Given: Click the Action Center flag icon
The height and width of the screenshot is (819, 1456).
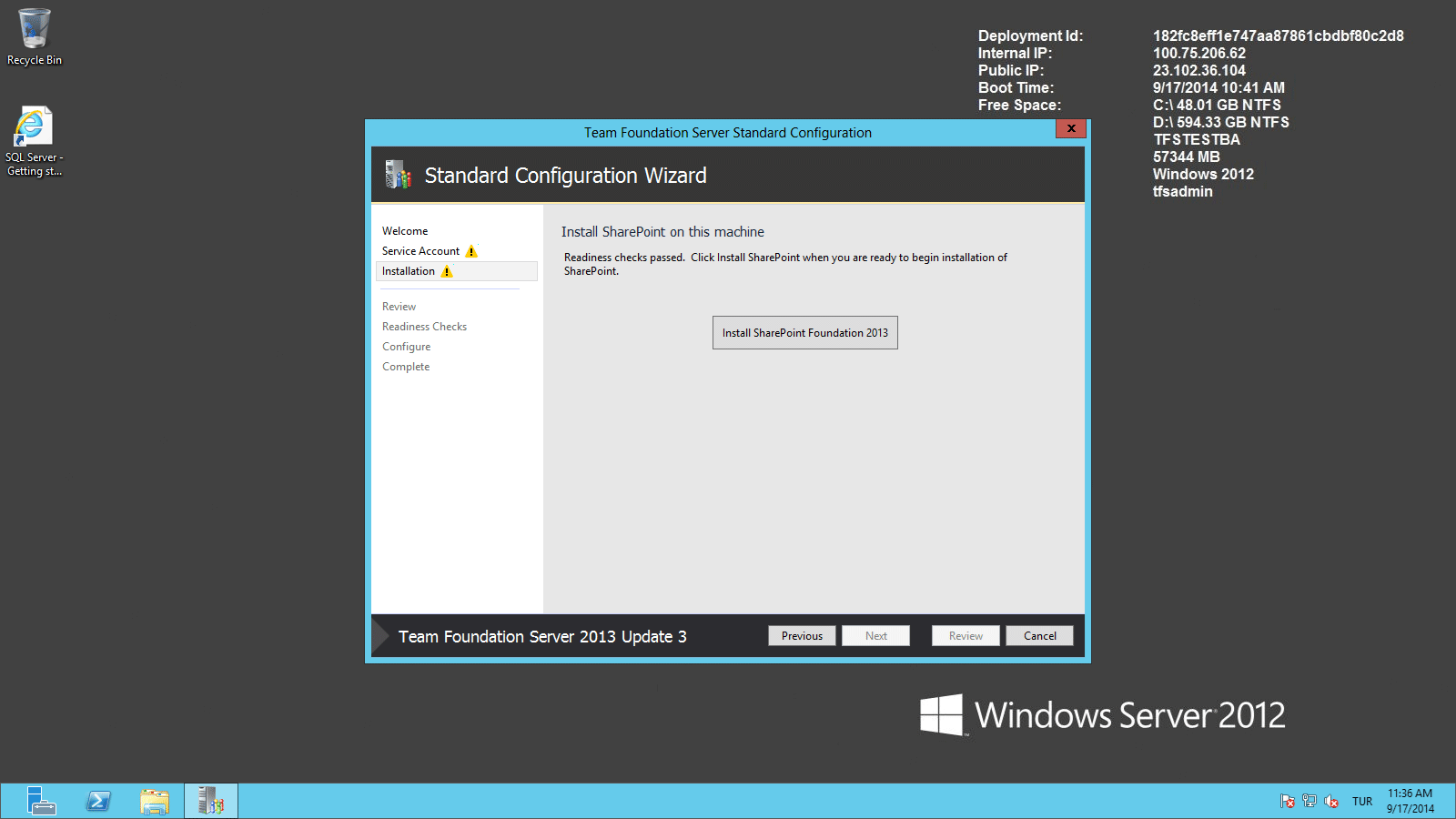Looking at the screenshot, I should click(x=1288, y=801).
